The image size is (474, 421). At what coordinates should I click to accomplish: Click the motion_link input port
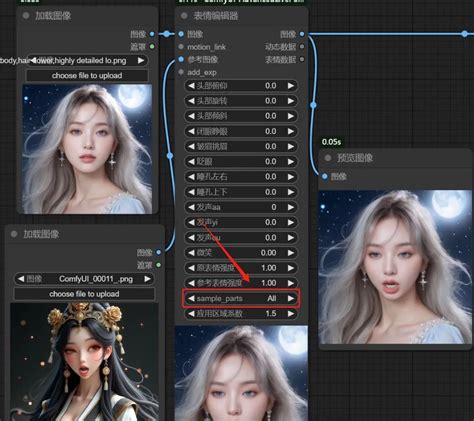pos(181,47)
